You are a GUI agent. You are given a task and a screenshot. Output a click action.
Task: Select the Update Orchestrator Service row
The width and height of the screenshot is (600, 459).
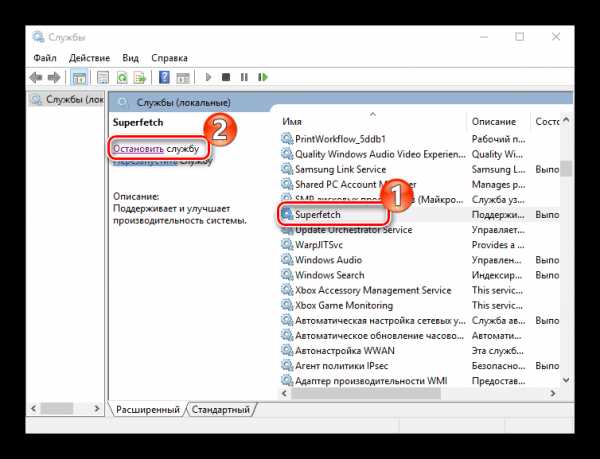click(x=420, y=230)
